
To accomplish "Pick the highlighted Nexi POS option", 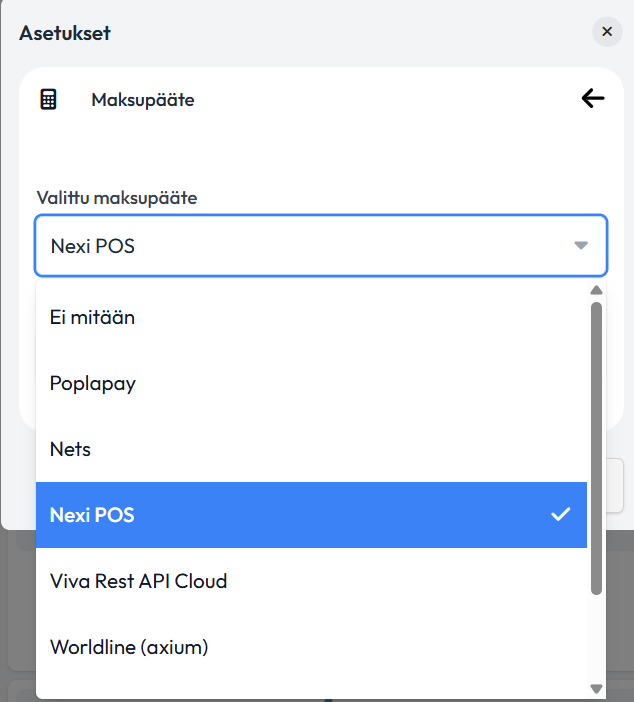I will [311, 515].
